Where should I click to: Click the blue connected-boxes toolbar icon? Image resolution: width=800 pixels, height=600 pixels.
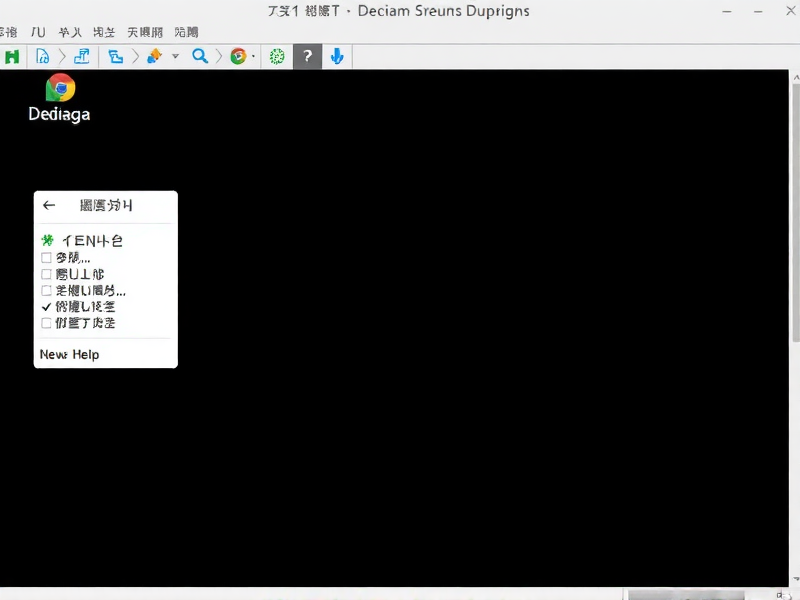(115, 57)
